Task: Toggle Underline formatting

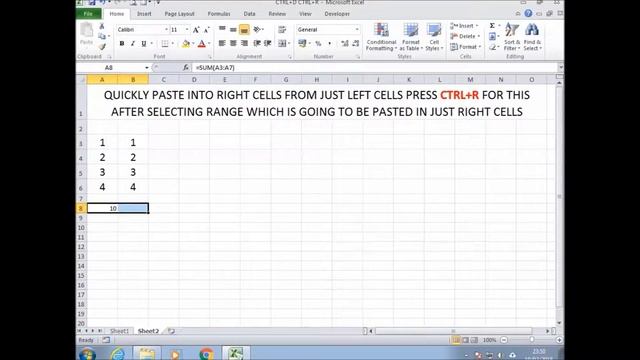Action: click(144, 44)
